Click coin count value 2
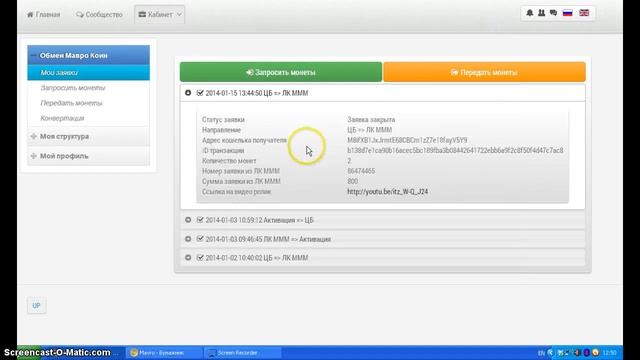 tap(349, 161)
